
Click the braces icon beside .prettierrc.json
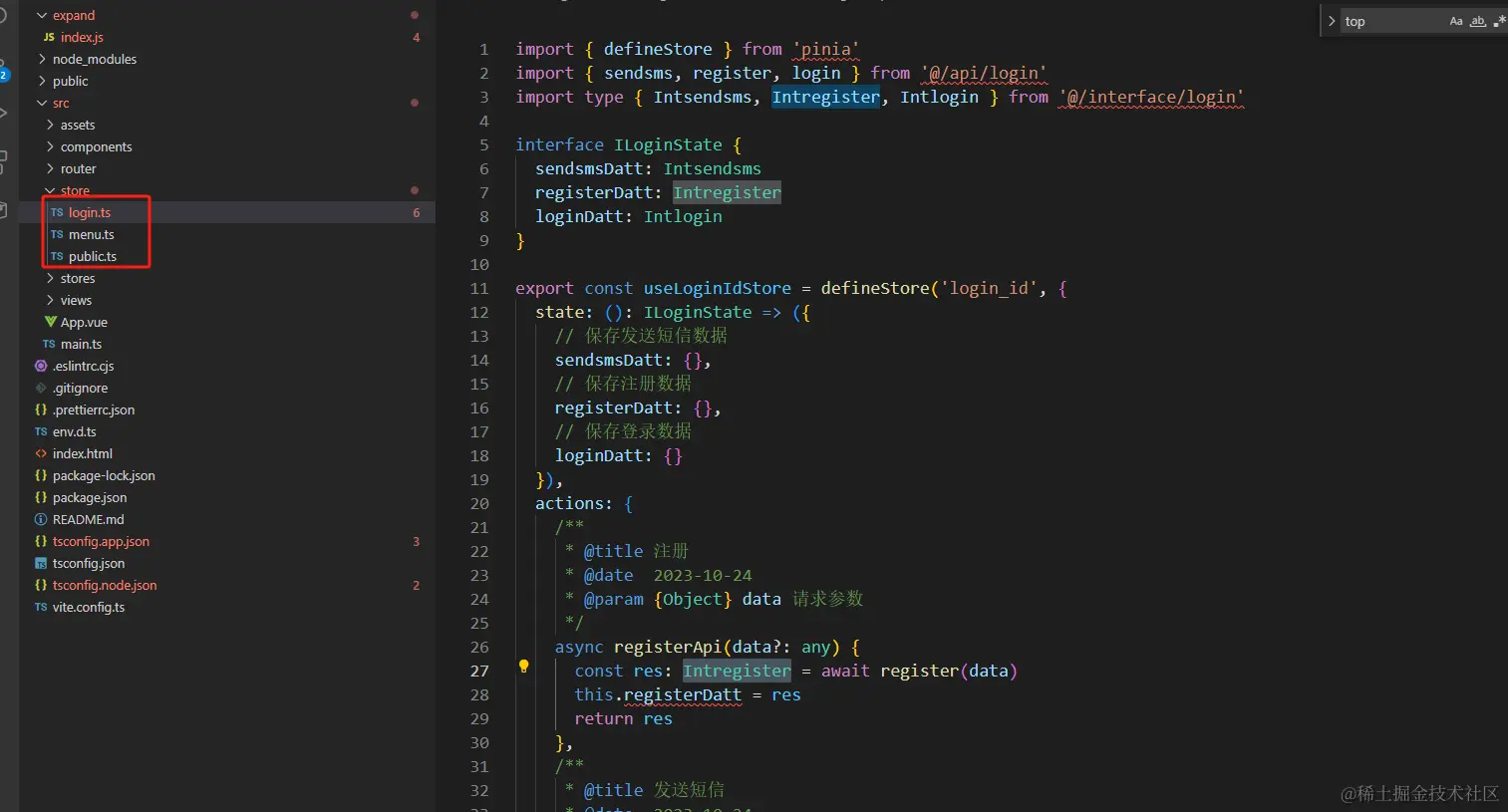click(41, 409)
